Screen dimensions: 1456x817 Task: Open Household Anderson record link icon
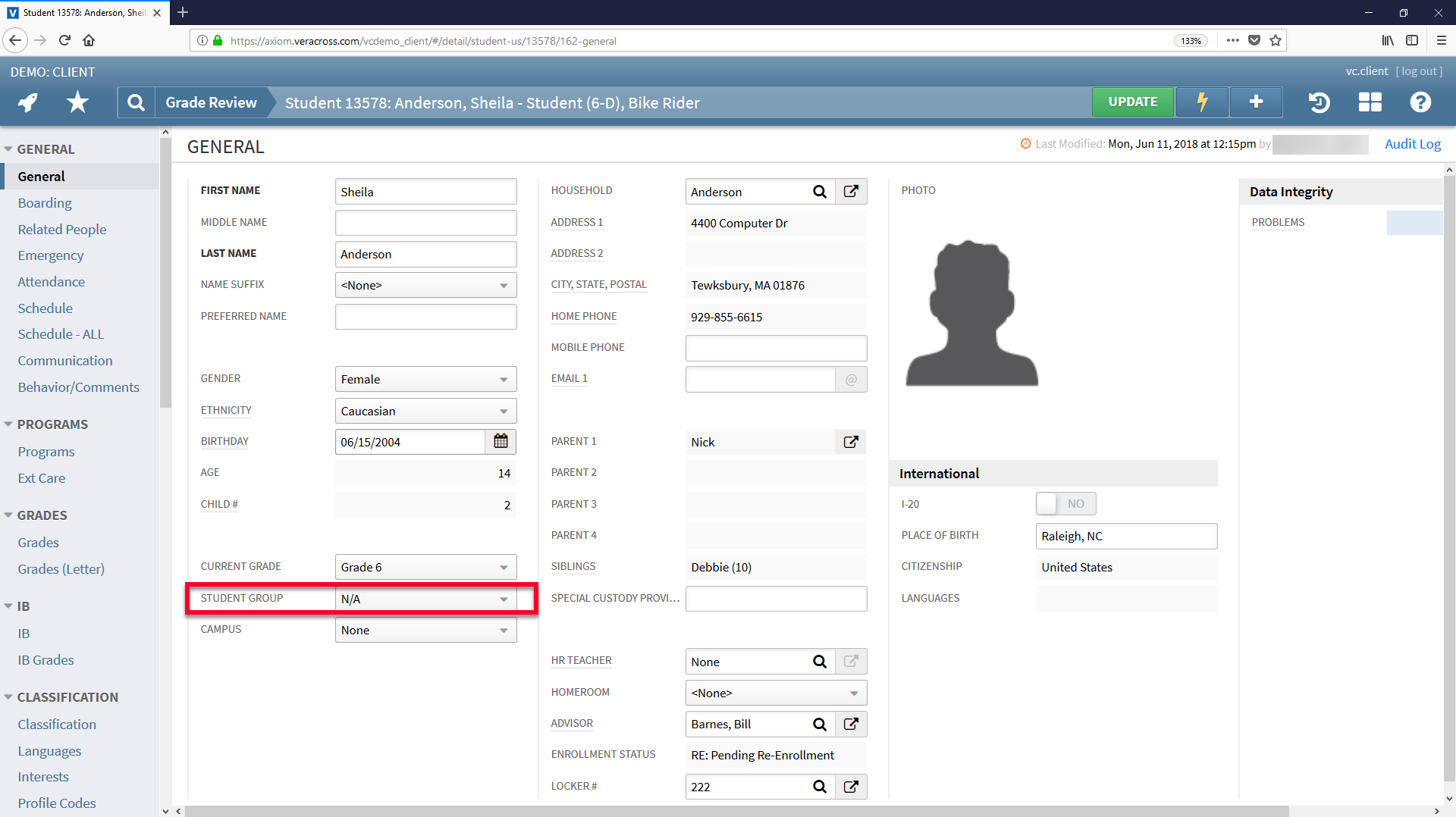pyautogui.click(x=851, y=192)
